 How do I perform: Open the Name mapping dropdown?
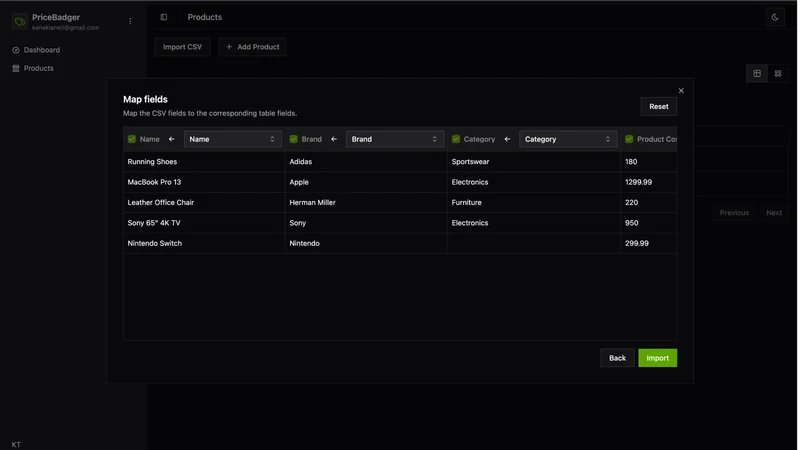click(x=233, y=139)
